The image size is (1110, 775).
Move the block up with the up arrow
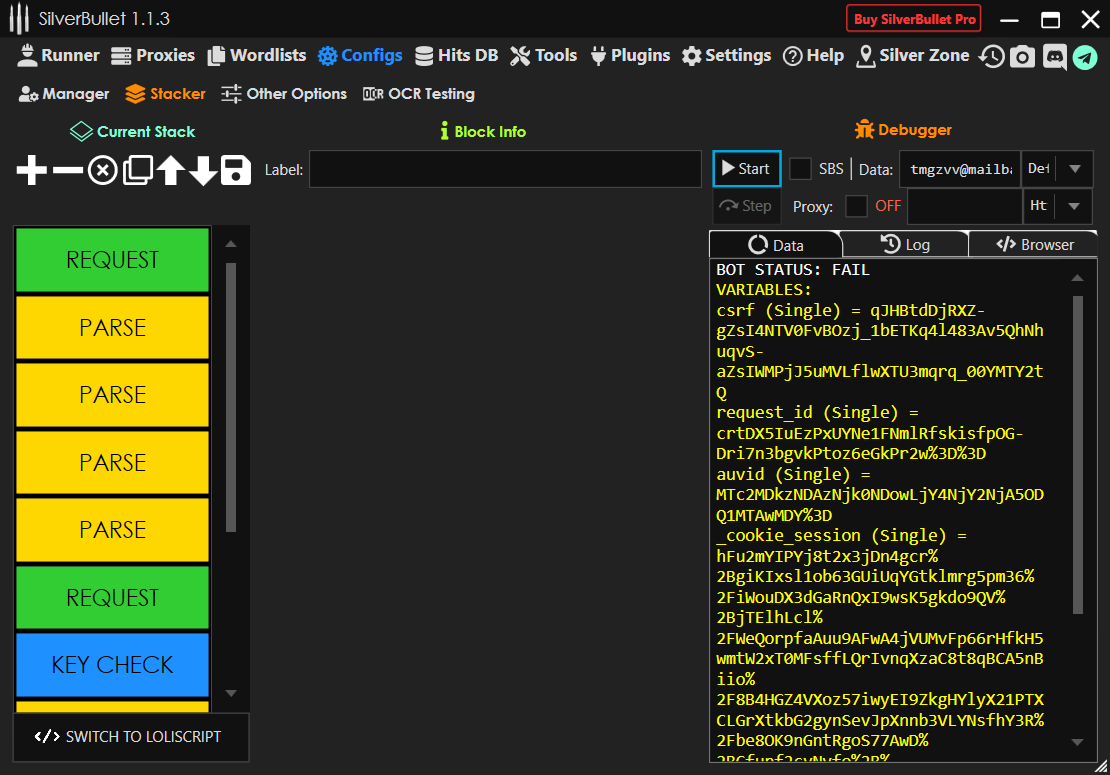pyautogui.click(x=170, y=170)
